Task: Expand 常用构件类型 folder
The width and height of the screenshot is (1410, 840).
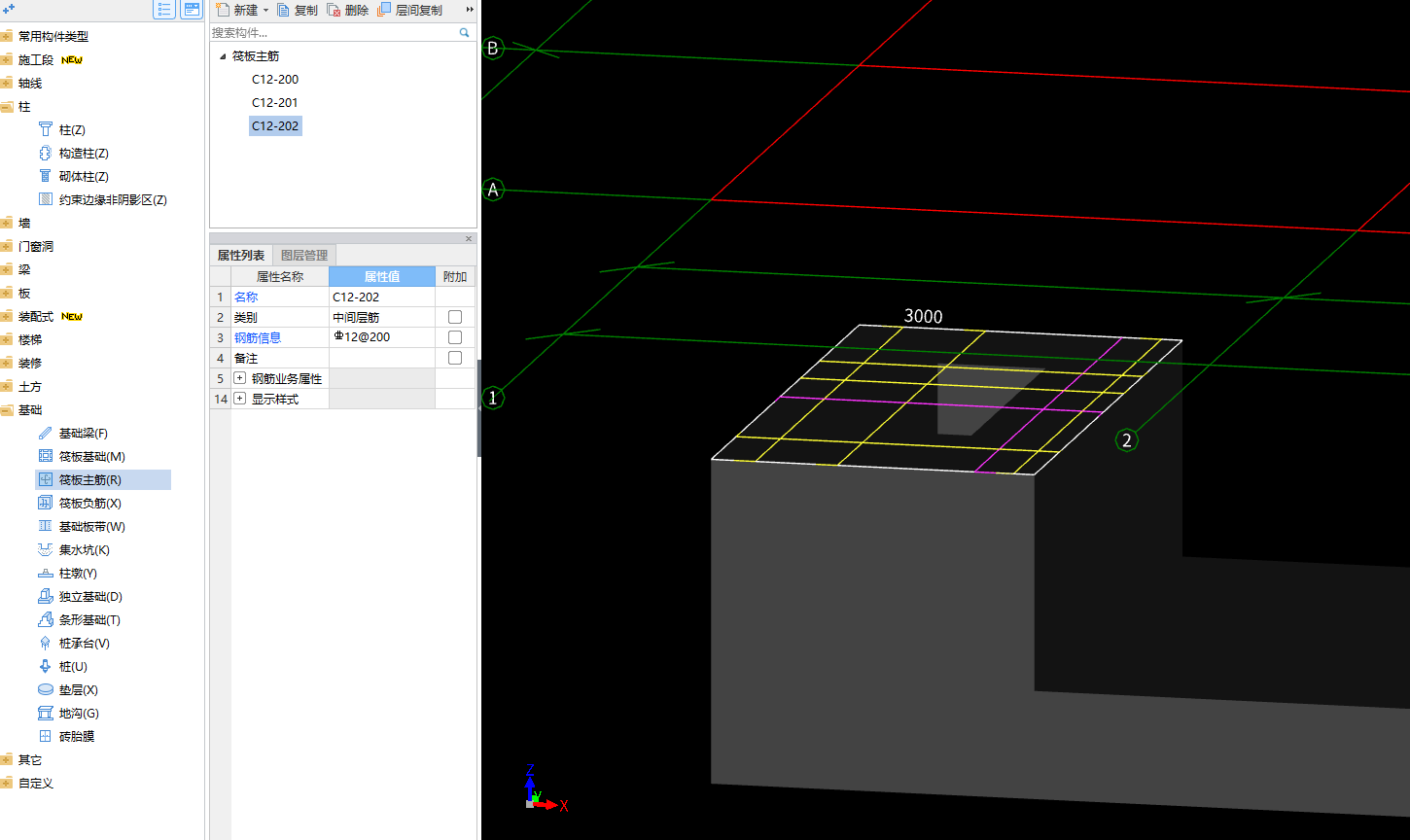Action: point(7,36)
